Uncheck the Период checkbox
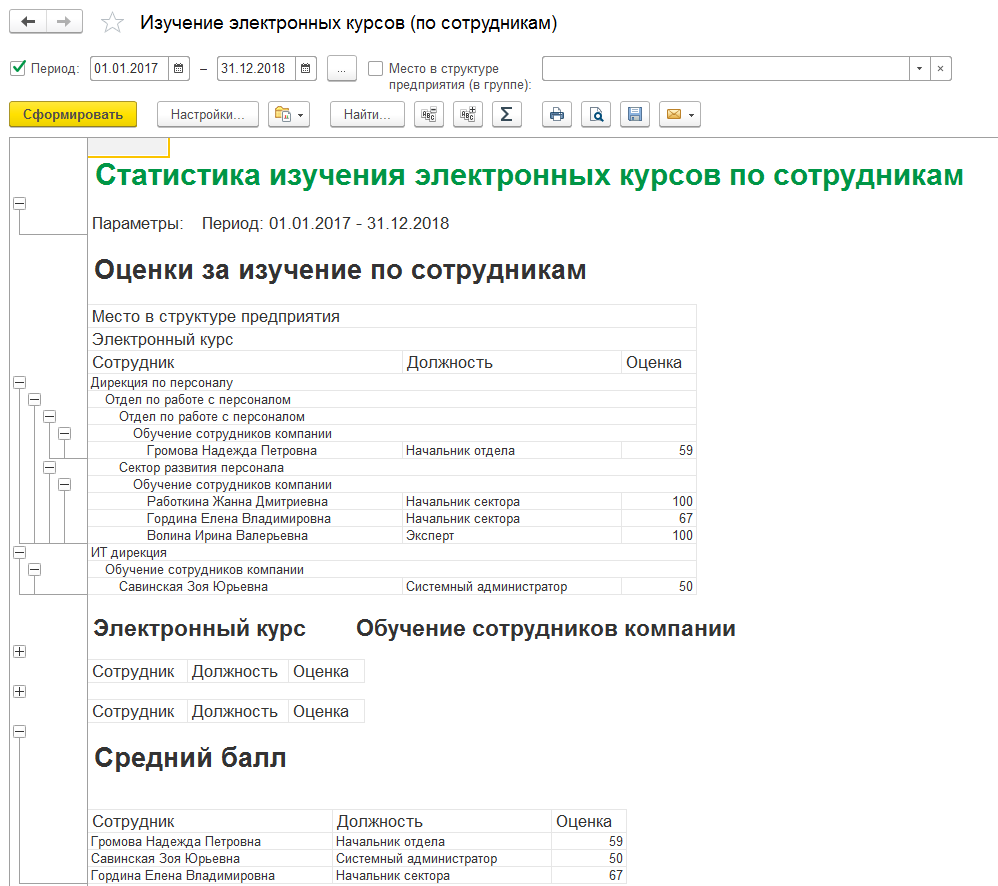The width and height of the screenshot is (998, 886). pos(17,69)
